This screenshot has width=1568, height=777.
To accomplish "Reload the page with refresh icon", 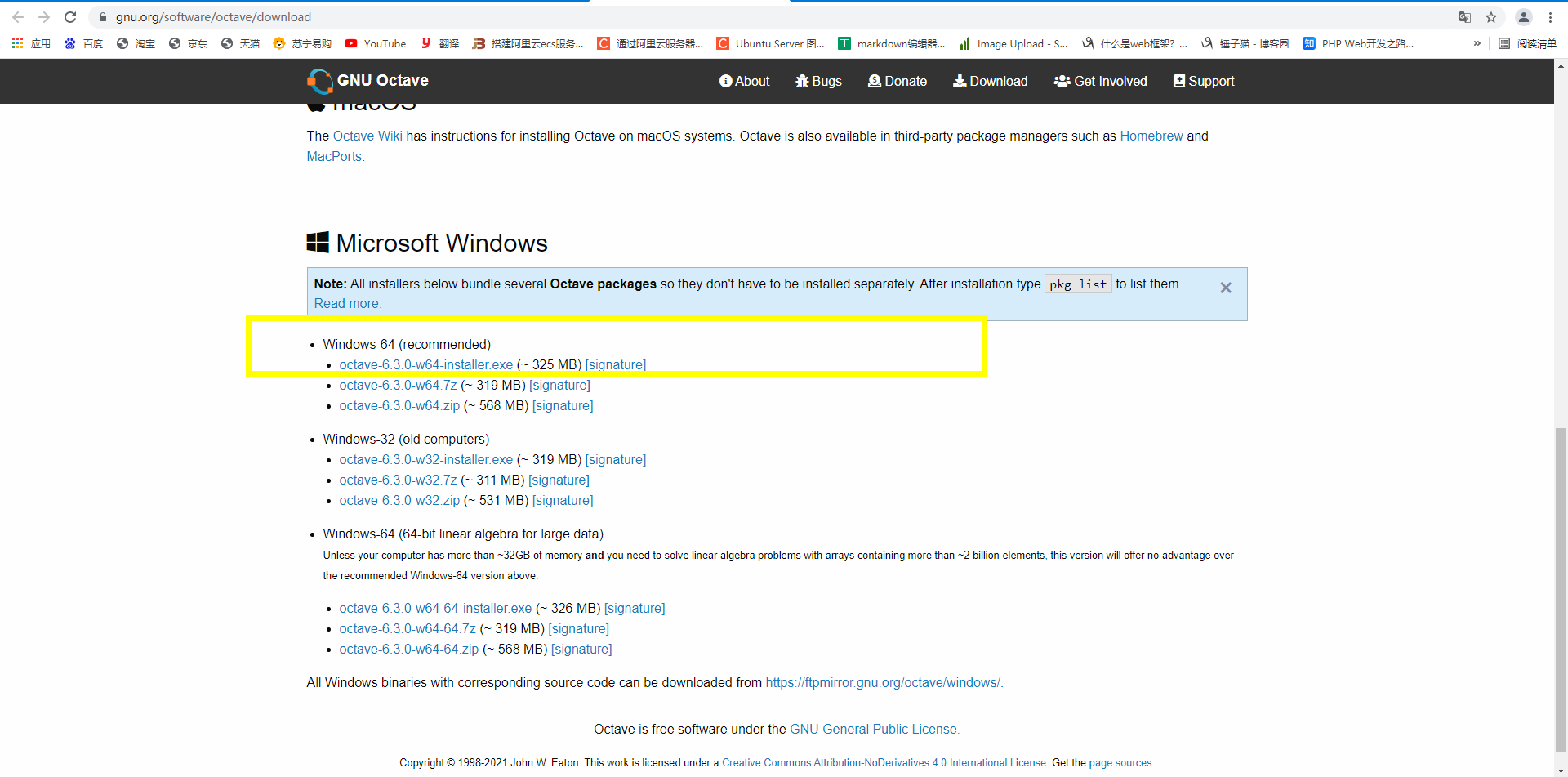I will click(70, 17).
